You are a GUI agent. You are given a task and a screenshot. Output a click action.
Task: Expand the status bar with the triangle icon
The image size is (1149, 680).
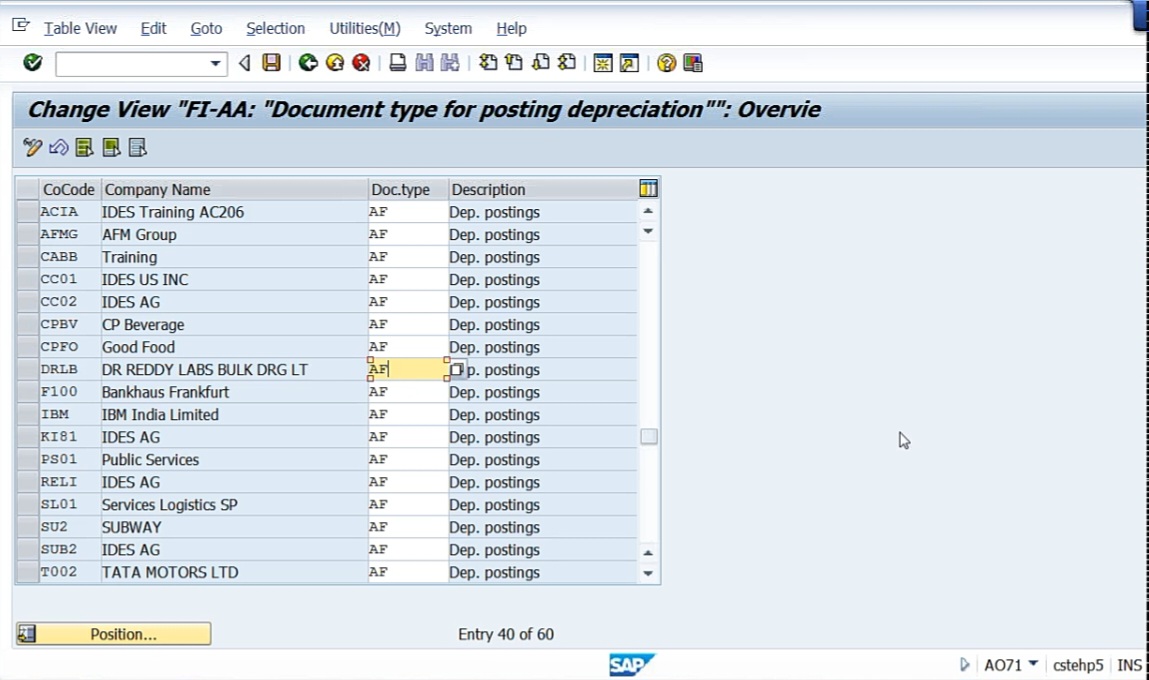964,665
